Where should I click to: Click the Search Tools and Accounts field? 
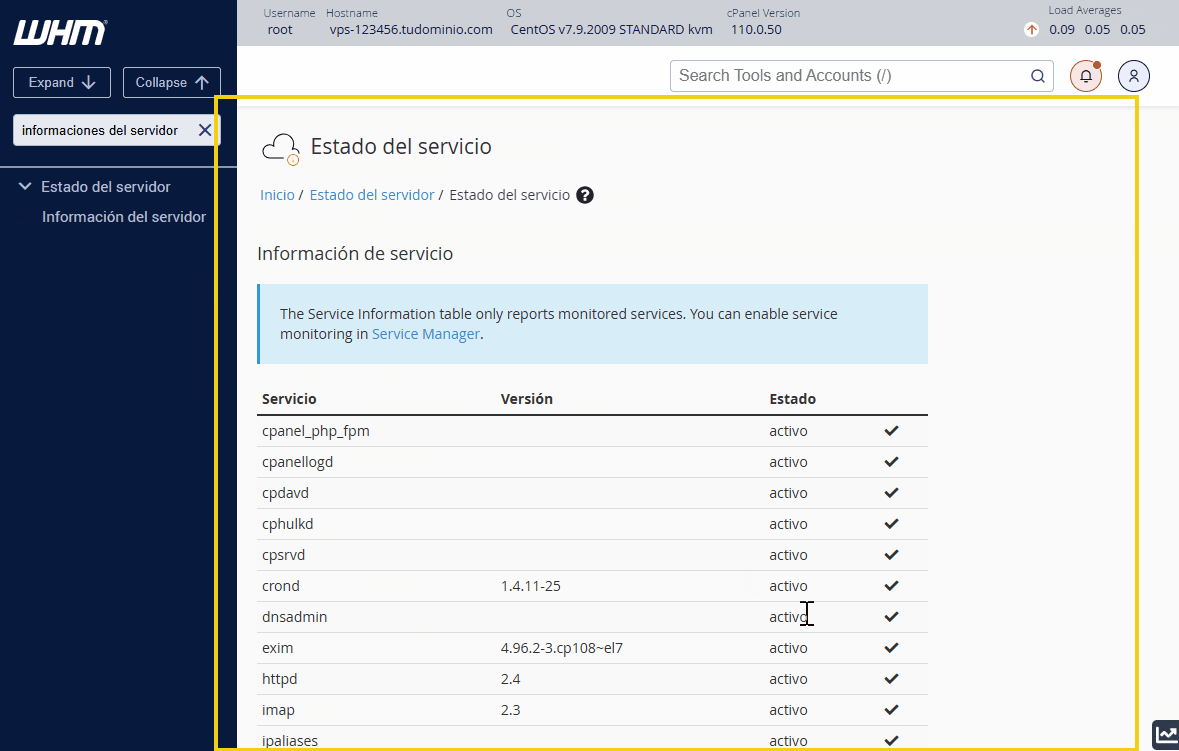[x=850, y=75]
